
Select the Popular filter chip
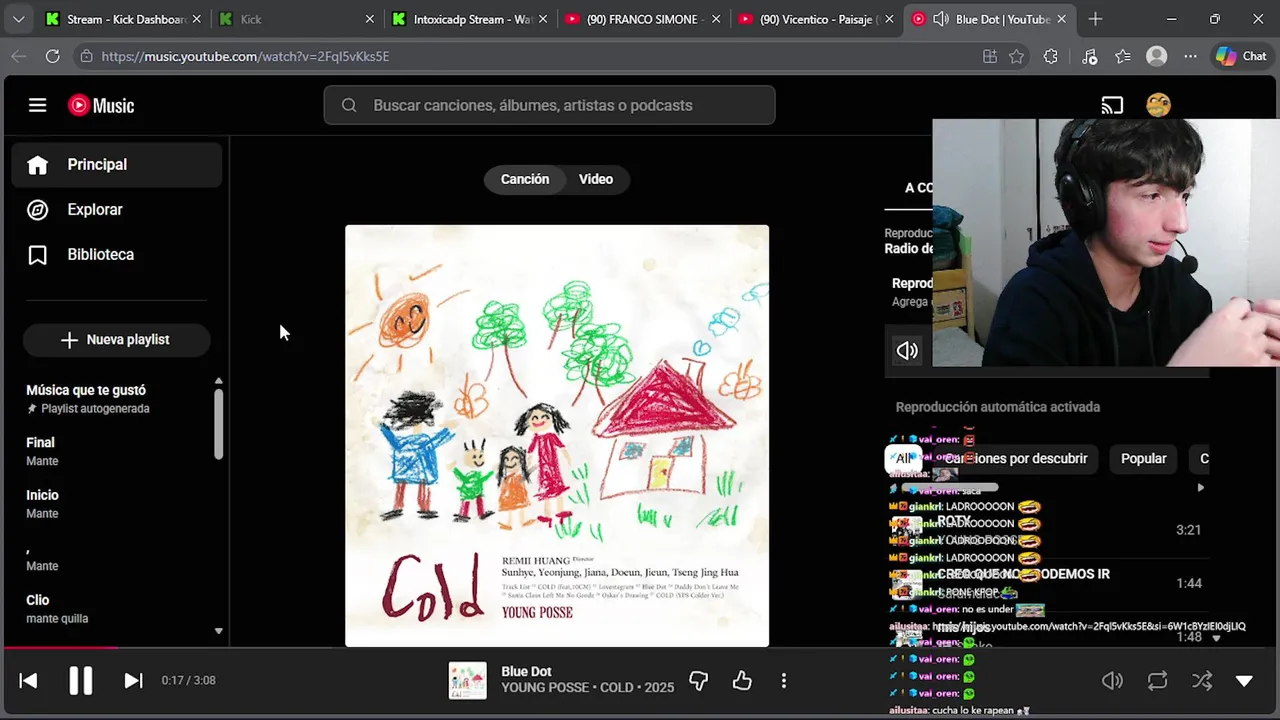pyautogui.click(x=1143, y=459)
